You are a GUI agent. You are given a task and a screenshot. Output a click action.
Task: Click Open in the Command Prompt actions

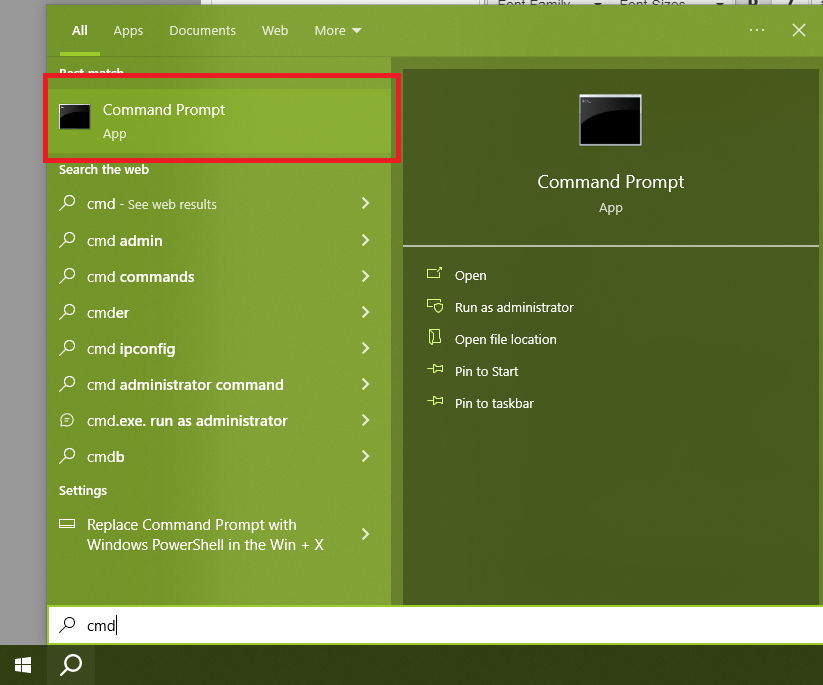pos(470,276)
